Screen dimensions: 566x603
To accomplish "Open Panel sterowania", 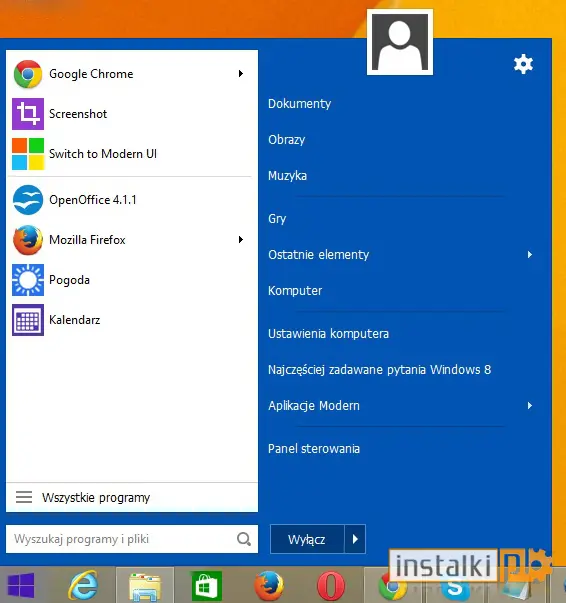I will point(314,449).
